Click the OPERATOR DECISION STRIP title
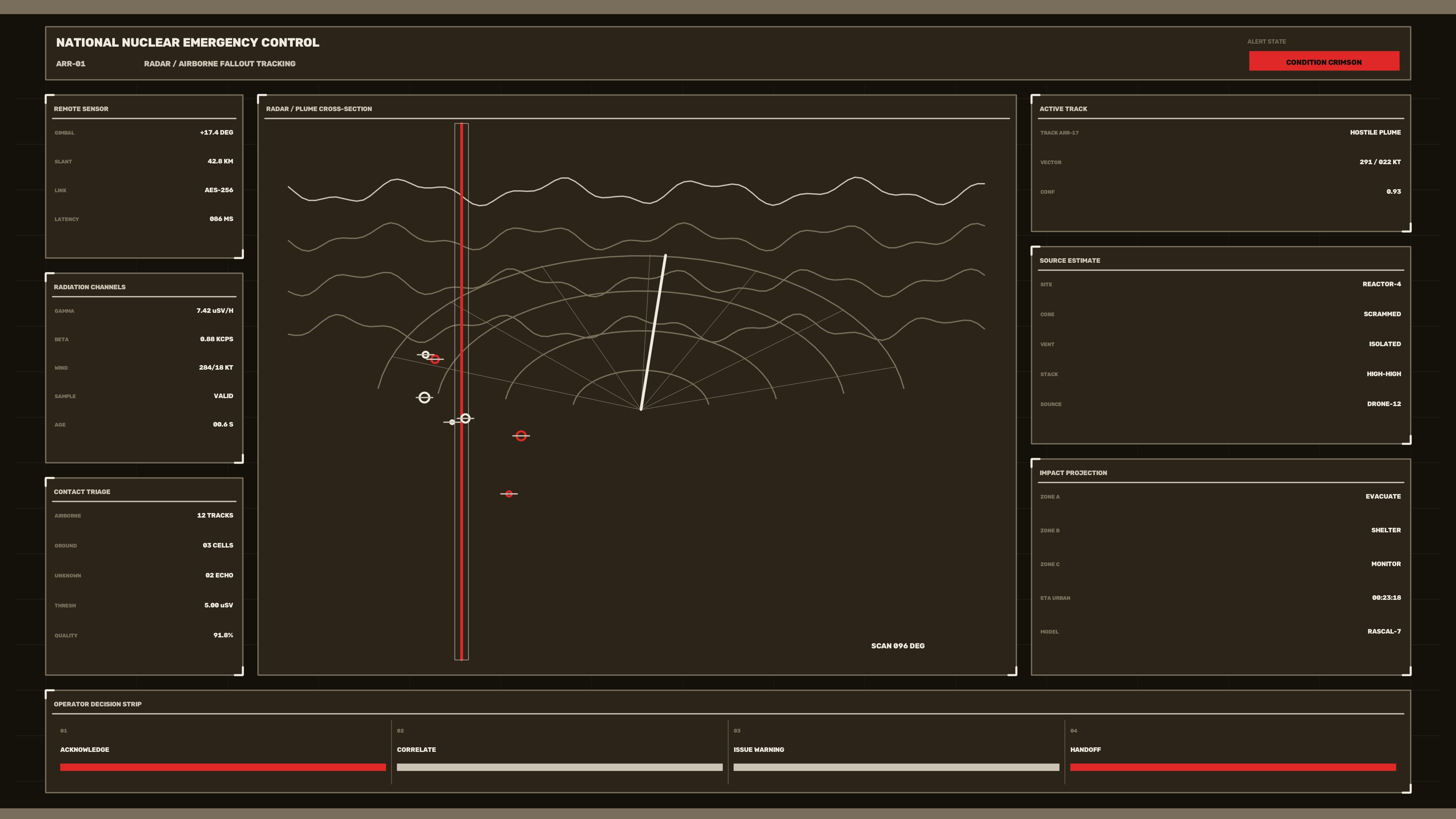This screenshot has height=819, width=1456. (97, 704)
